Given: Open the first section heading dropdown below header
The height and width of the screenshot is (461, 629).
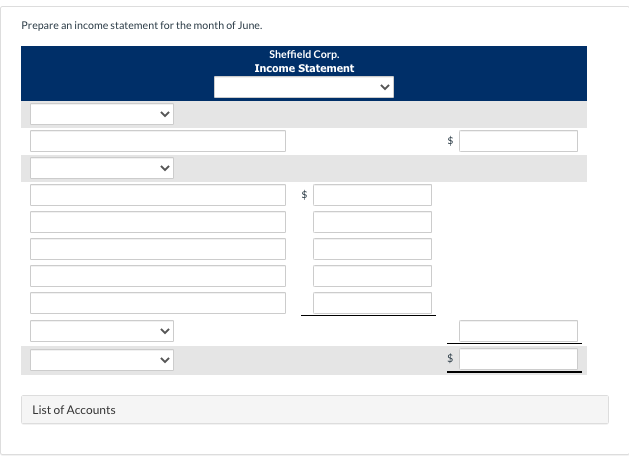Looking at the screenshot, I should tap(102, 114).
